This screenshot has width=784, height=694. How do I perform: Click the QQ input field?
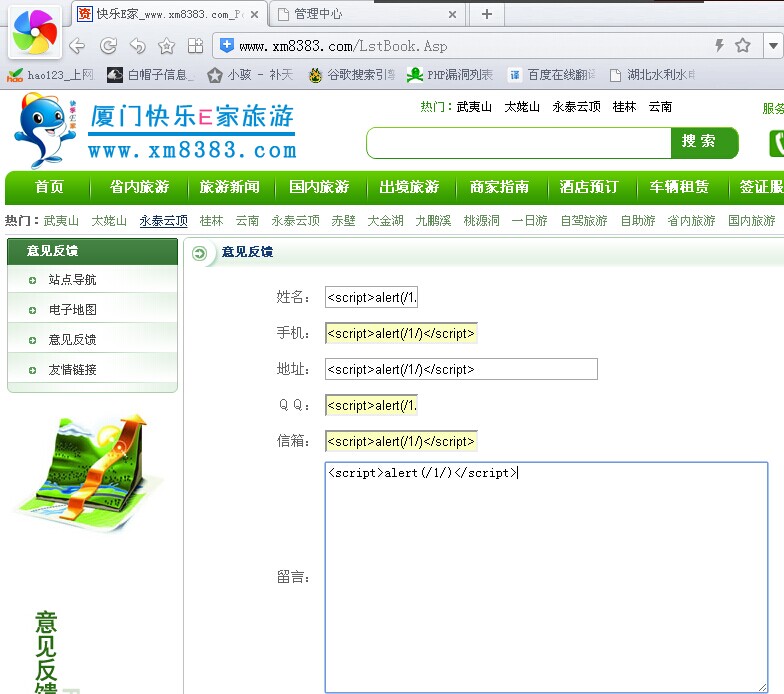371,405
